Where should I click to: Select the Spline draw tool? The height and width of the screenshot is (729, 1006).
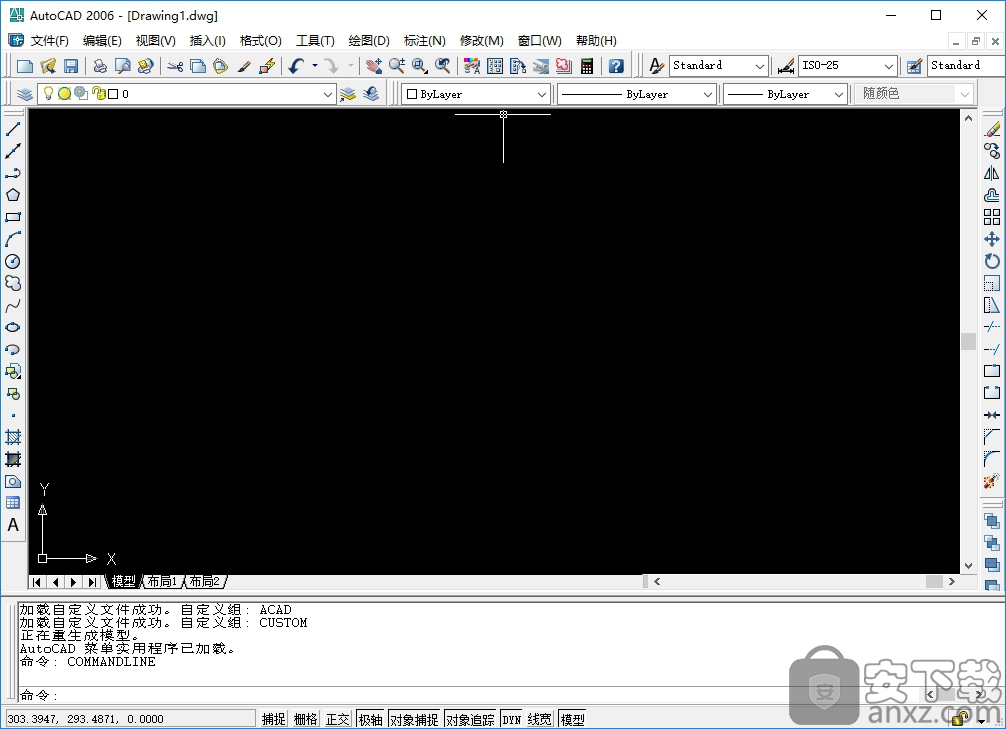coord(13,305)
